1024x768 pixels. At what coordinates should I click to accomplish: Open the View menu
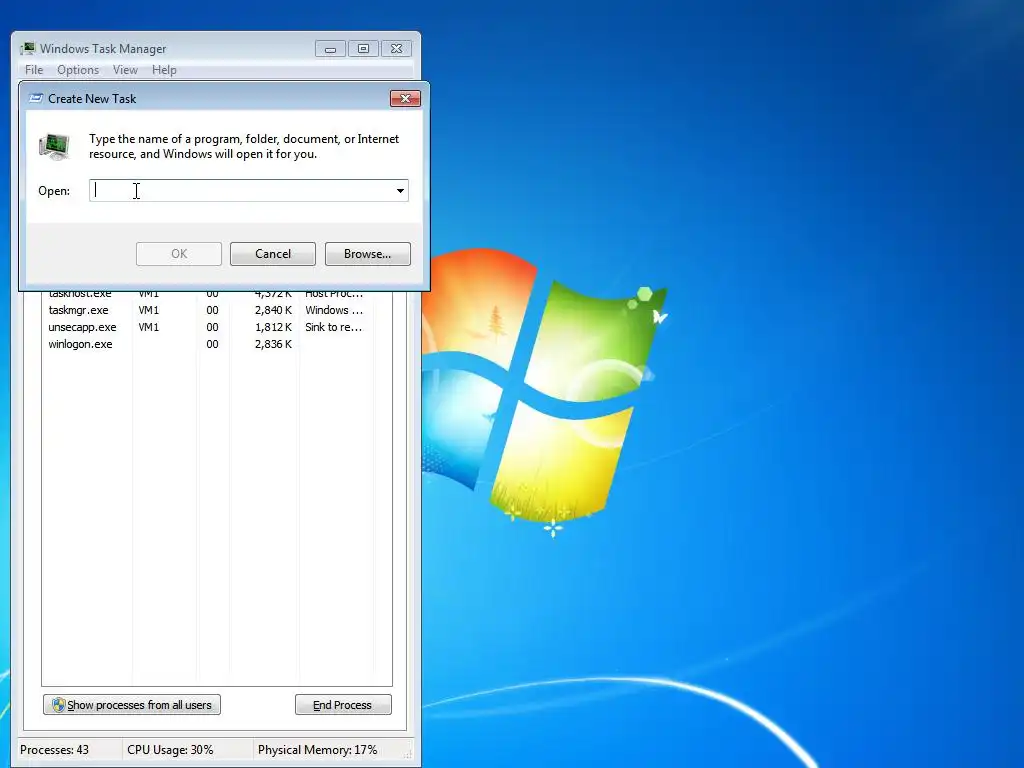(125, 70)
